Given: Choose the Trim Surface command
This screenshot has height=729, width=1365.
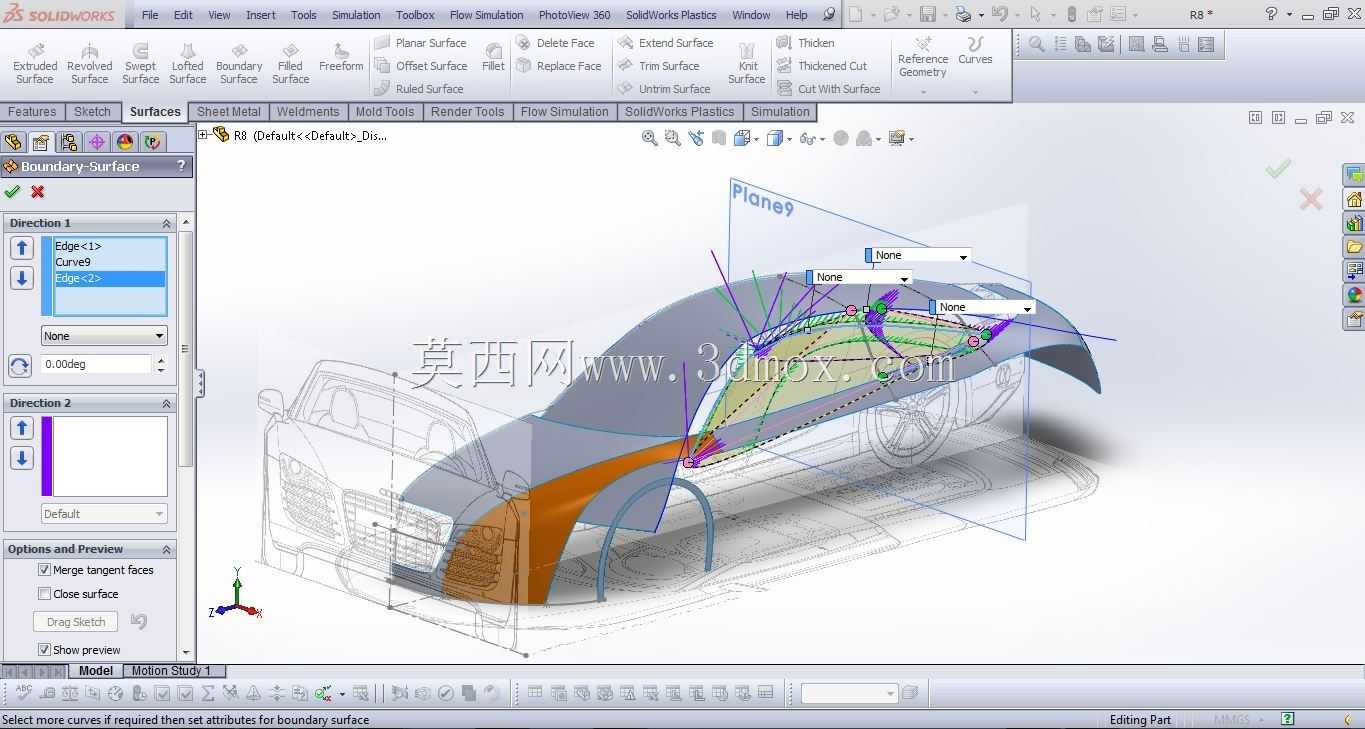Looking at the screenshot, I should click(x=659, y=66).
